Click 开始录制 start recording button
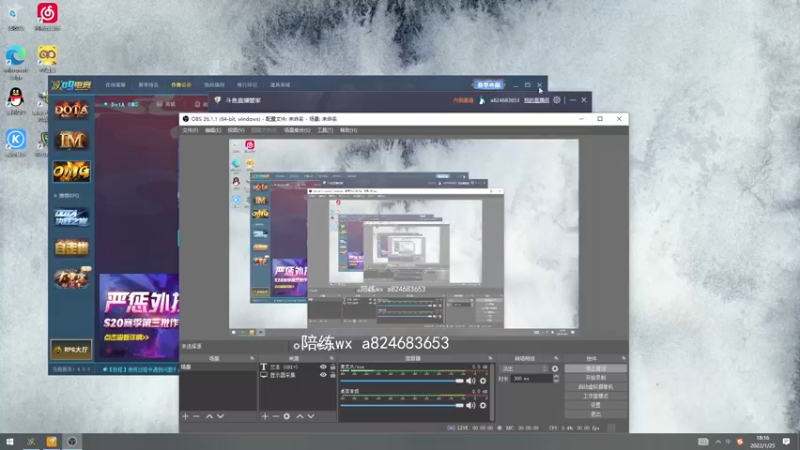This screenshot has width=800, height=450. [x=595, y=378]
